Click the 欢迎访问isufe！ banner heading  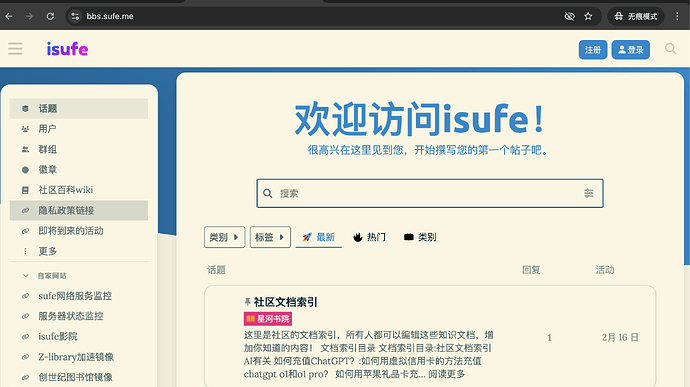pos(420,119)
